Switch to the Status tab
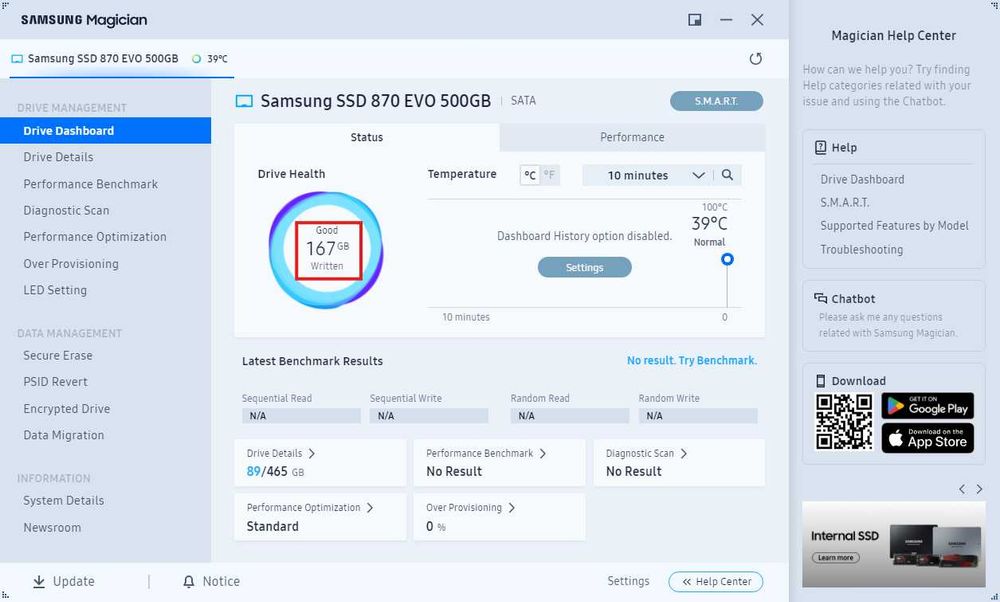This screenshot has width=1000, height=602. tap(367, 137)
